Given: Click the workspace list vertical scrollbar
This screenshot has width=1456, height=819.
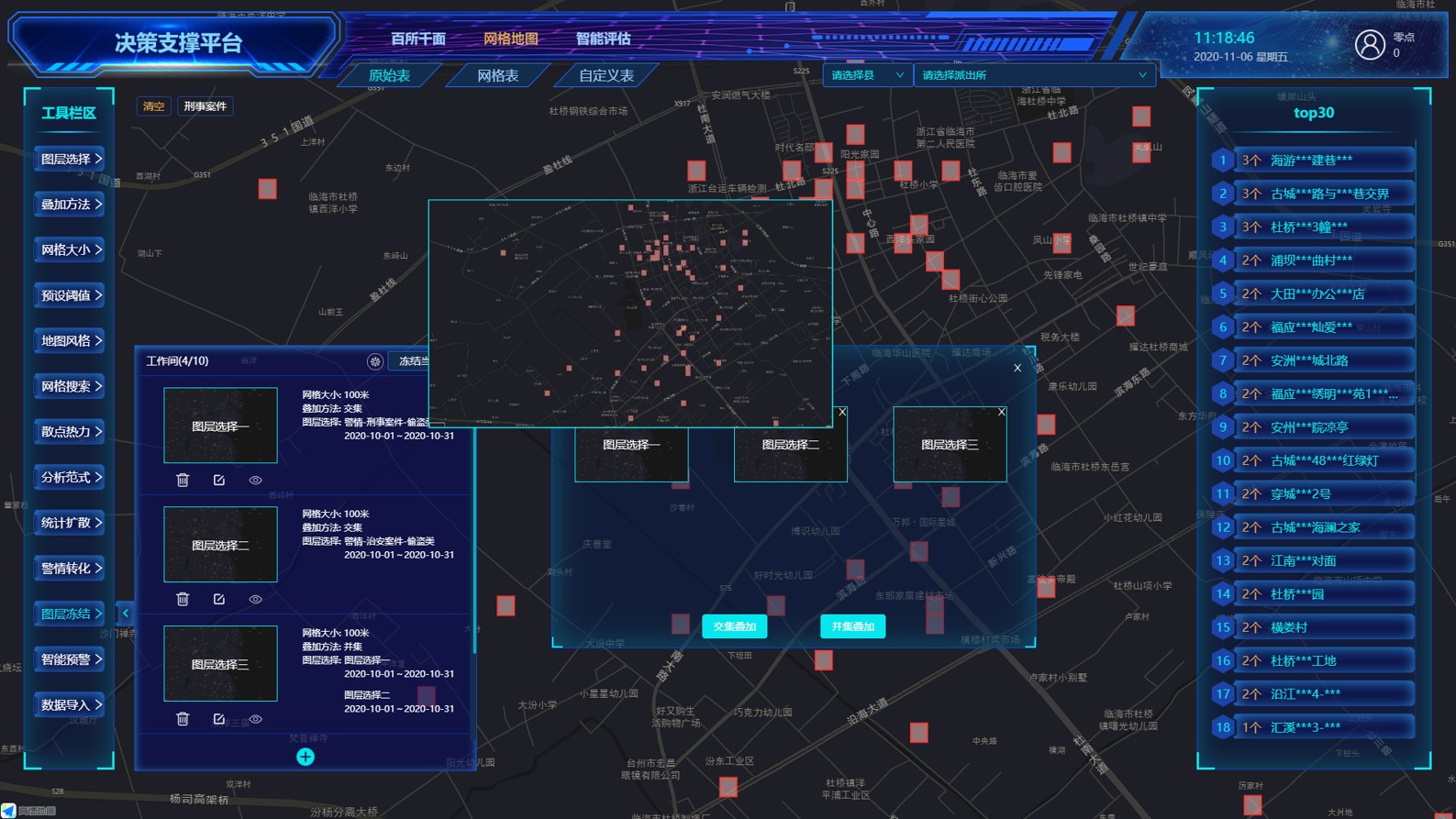Looking at the screenshot, I should 473,550.
